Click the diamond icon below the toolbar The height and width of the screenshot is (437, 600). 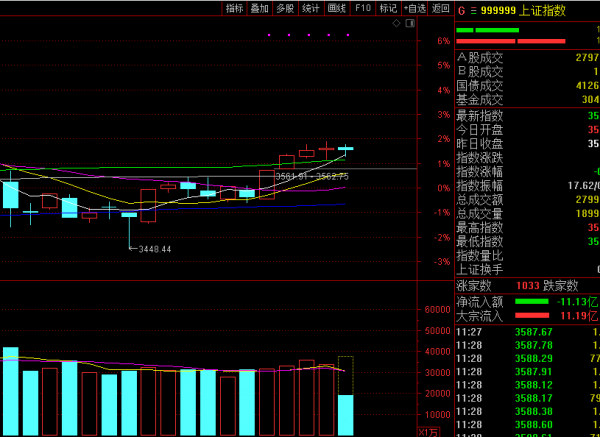396,22
